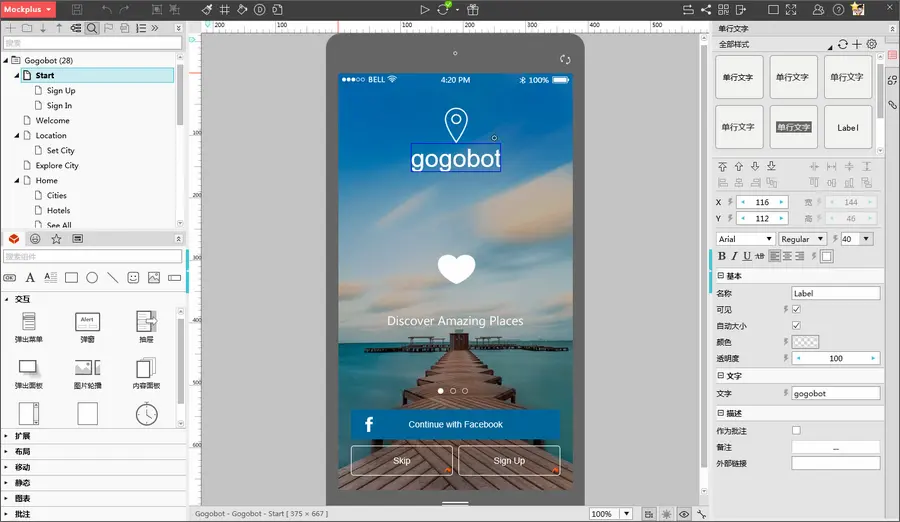Select the rectangle shape component
900x522 pixels.
[71, 278]
